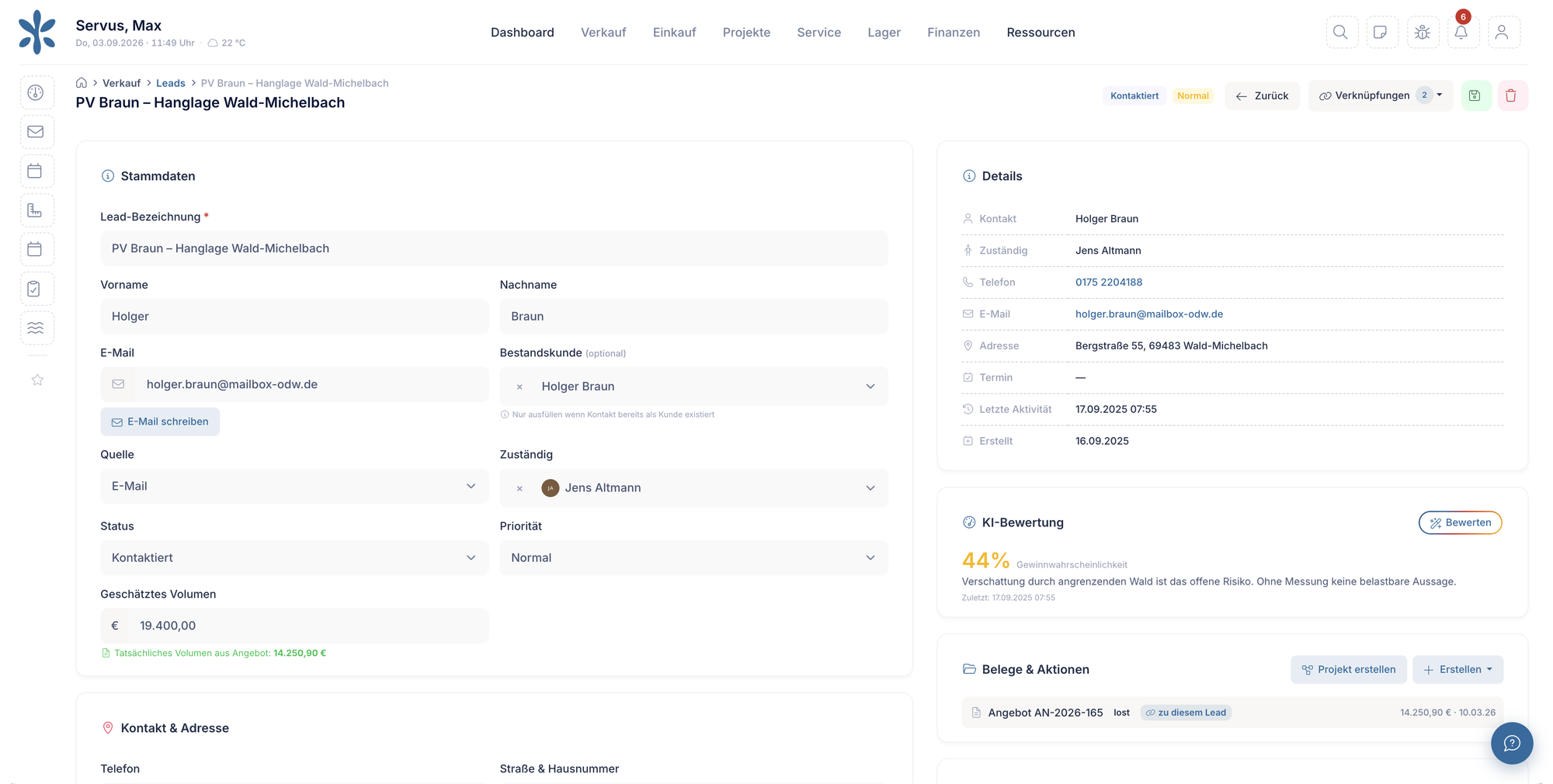
Task: Click the app logo flower icon
Action: click(x=37, y=32)
